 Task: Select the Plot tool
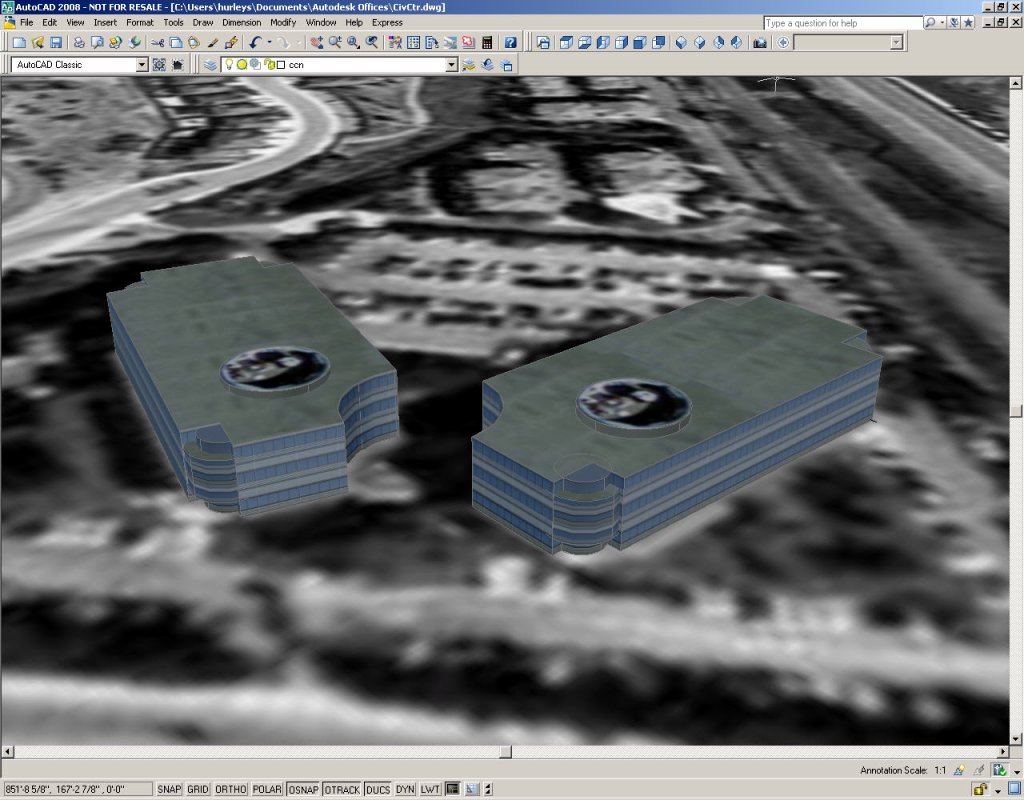[77, 43]
